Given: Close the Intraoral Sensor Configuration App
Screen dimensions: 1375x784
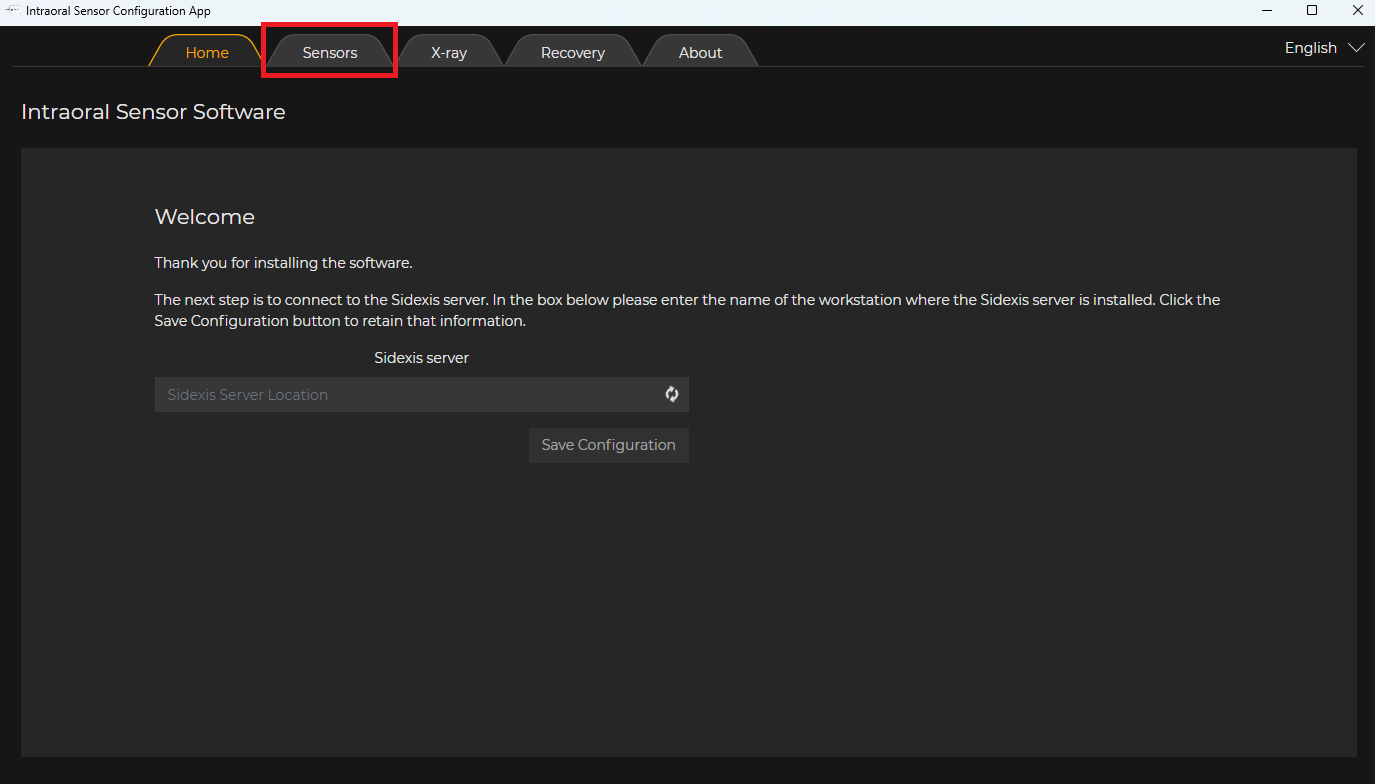Looking at the screenshot, I should click(1356, 10).
